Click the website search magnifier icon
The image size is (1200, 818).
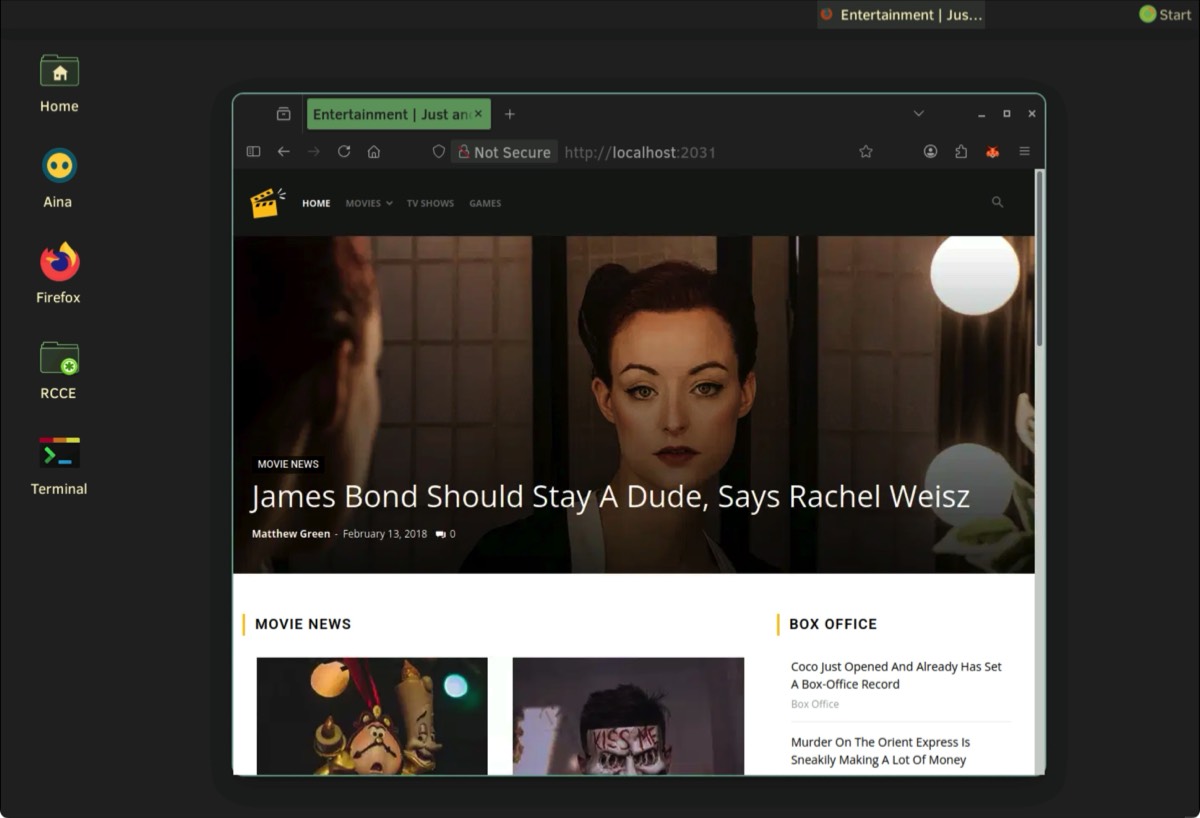coord(997,202)
